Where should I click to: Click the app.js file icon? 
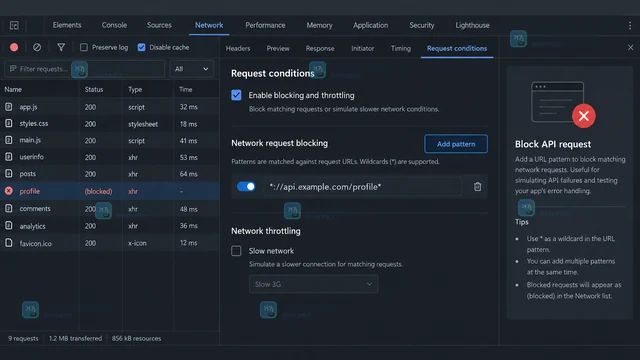click(9, 107)
